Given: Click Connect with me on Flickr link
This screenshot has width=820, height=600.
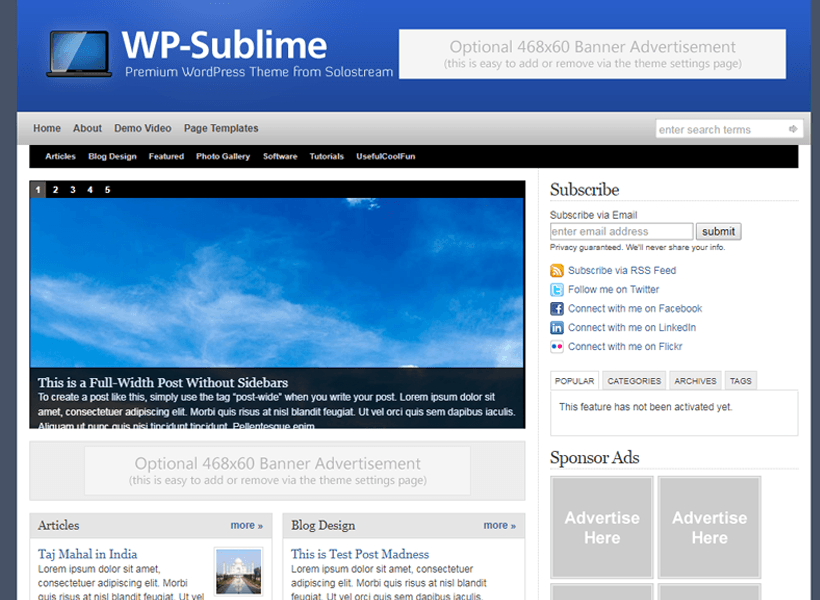Looking at the screenshot, I should (625, 346).
